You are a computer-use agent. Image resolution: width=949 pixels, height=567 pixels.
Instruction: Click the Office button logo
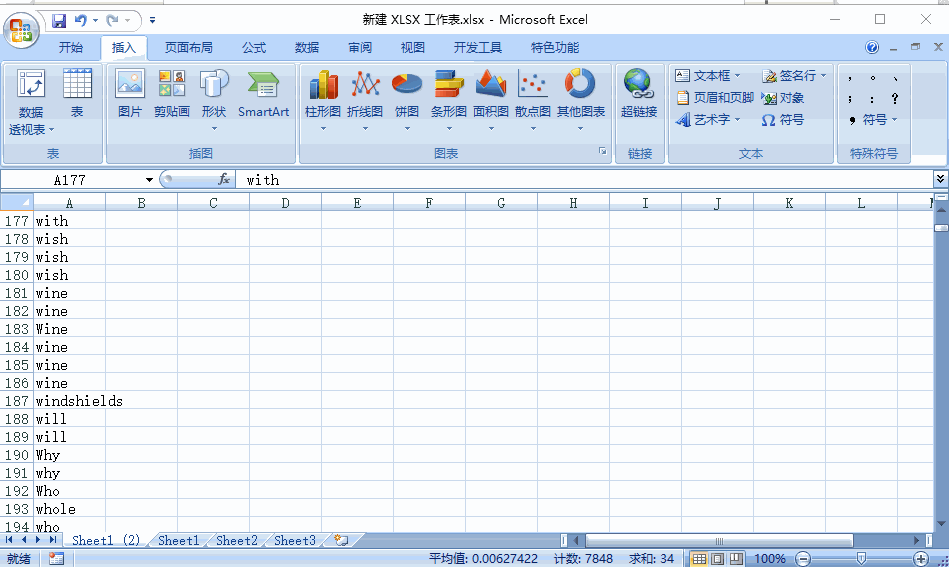(x=21, y=30)
